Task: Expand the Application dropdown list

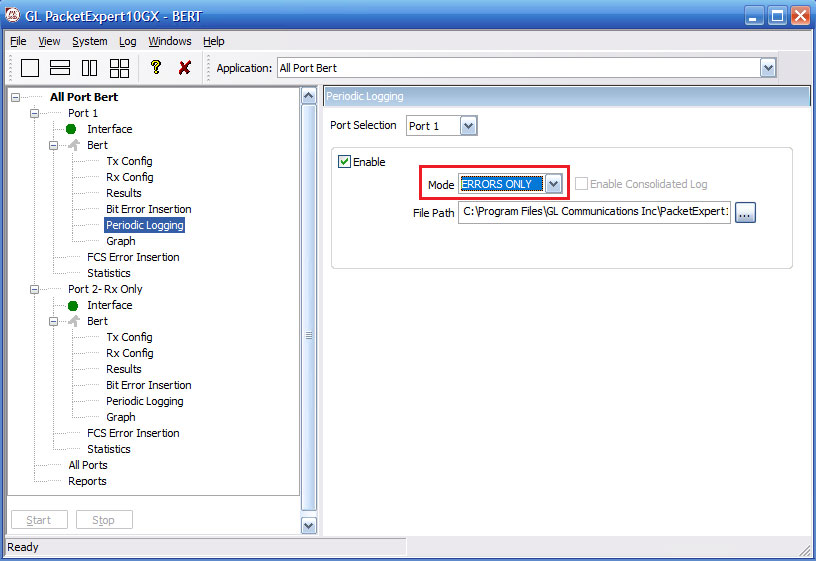Action: click(767, 68)
